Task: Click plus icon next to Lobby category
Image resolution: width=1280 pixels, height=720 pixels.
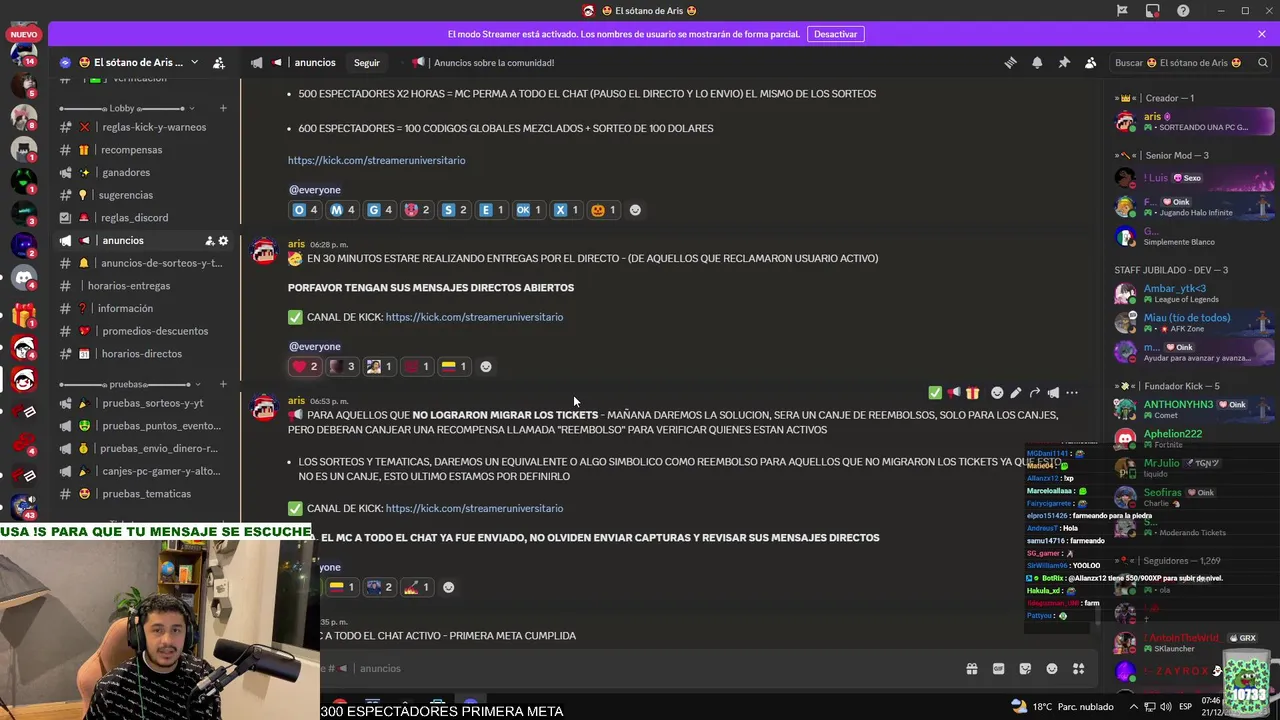Action: [223, 108]
